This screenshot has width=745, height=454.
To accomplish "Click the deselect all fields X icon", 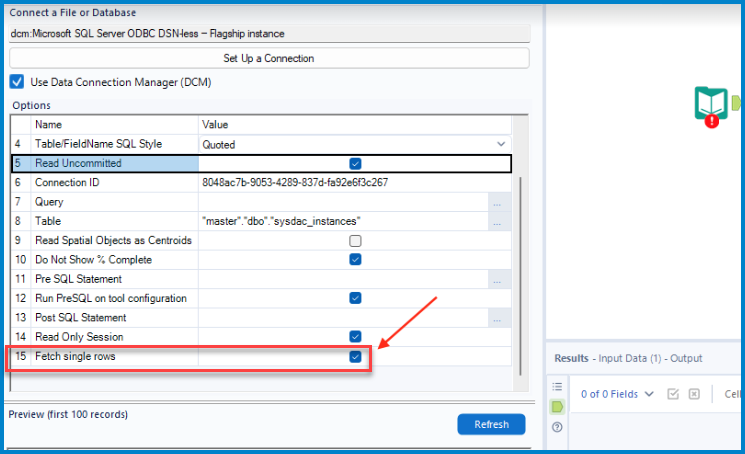I will [694, 394].
